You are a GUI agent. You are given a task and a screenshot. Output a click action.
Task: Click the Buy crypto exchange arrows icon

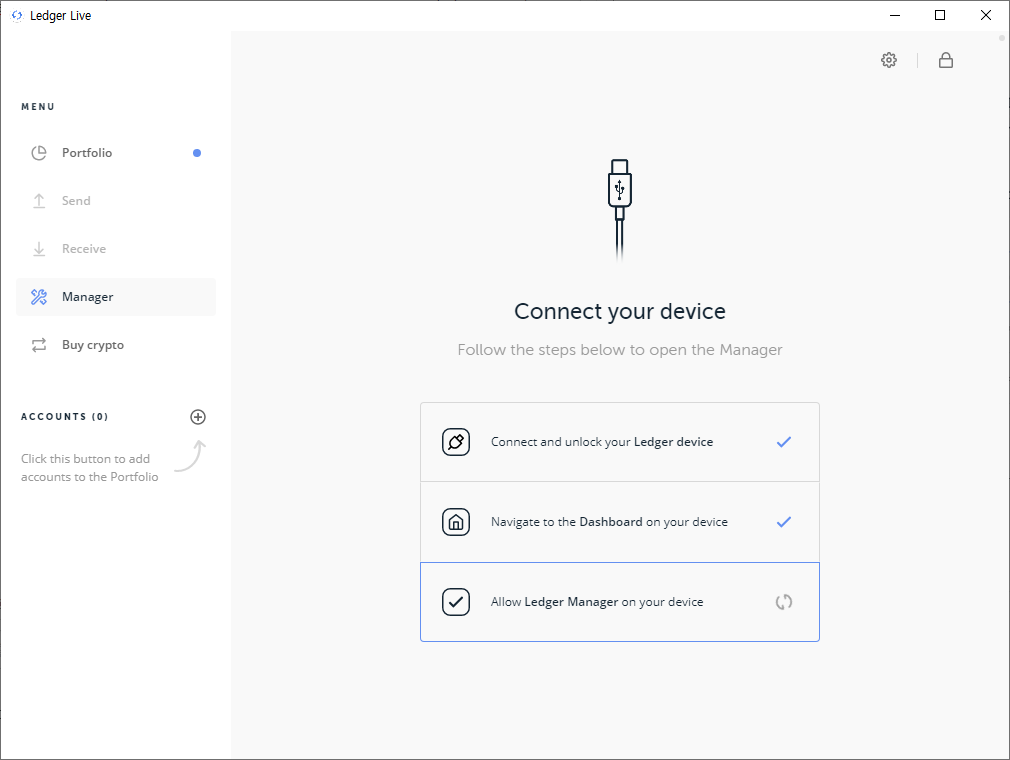click(39, 345)
